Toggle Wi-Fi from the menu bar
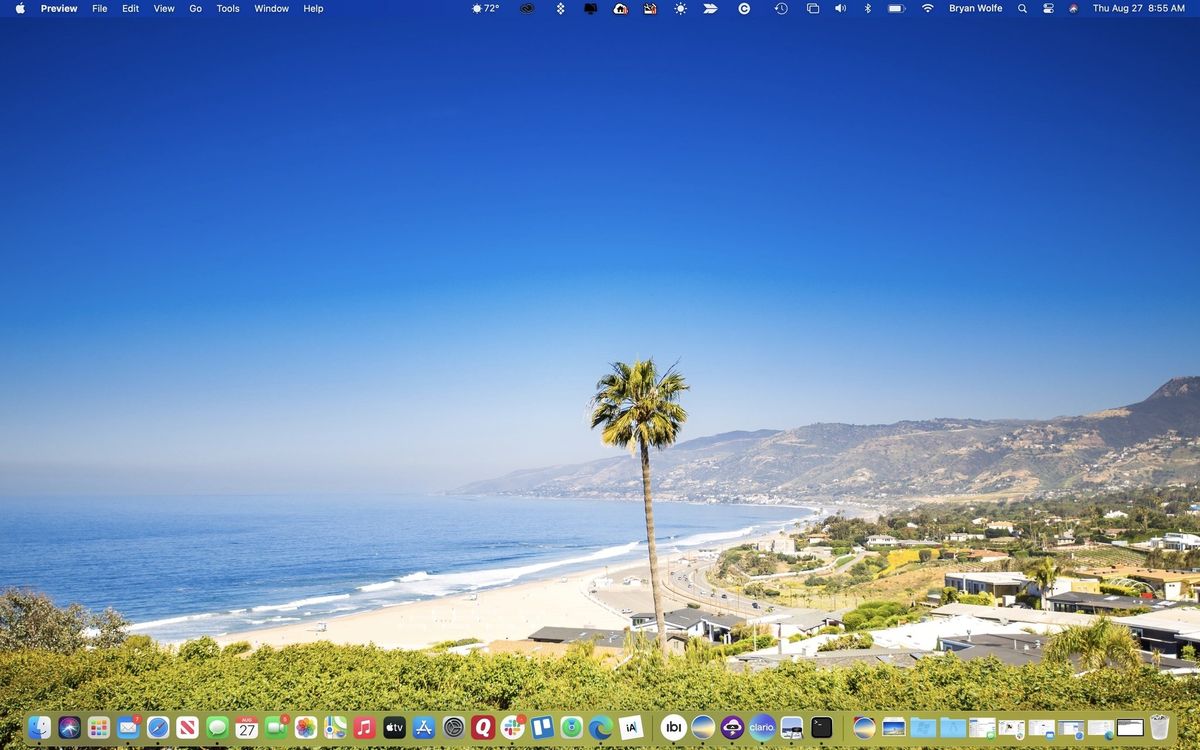 point(927,8)
